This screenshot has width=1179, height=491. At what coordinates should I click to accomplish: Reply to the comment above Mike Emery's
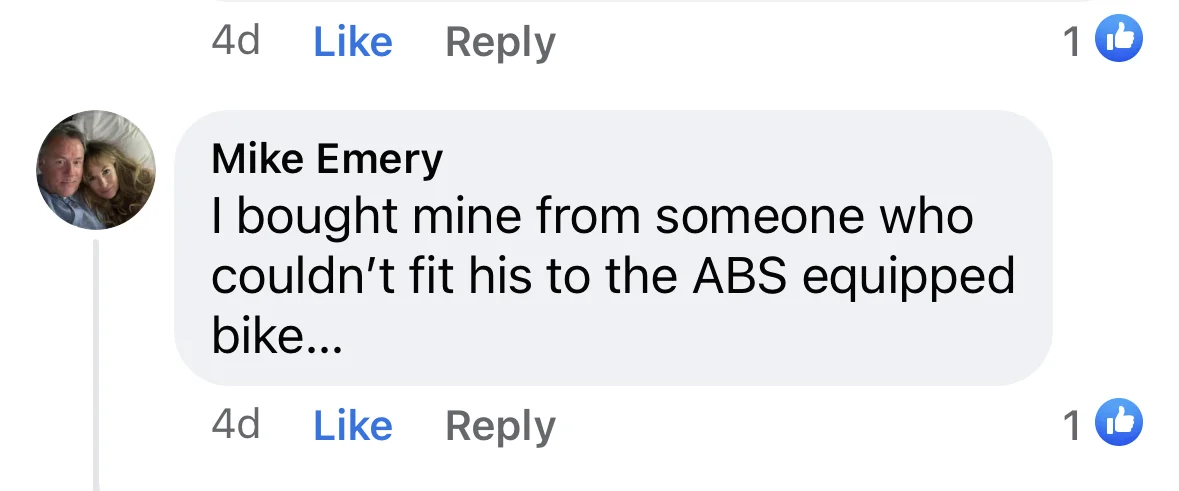point(499,42)
